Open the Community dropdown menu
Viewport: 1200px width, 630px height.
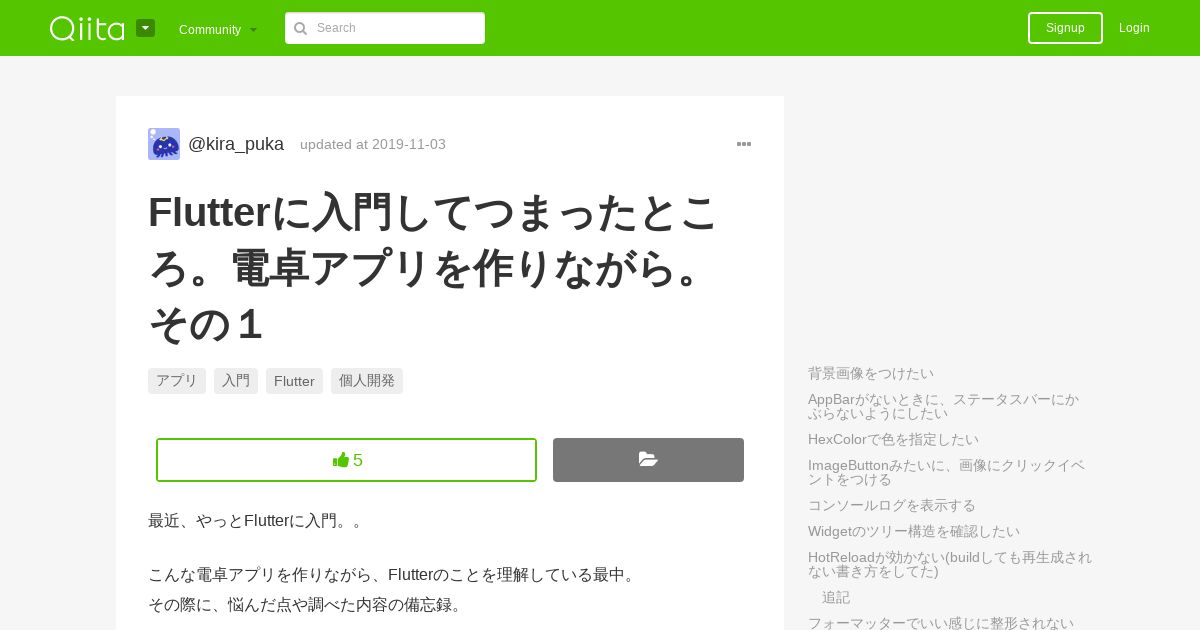tap(218, 29)
